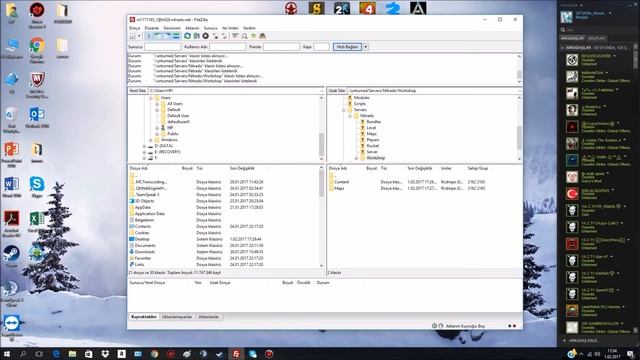Viewport: 640px width, 360px height.
Task: Click the Kullanıcı Adı input field
Action: (227, 47)
